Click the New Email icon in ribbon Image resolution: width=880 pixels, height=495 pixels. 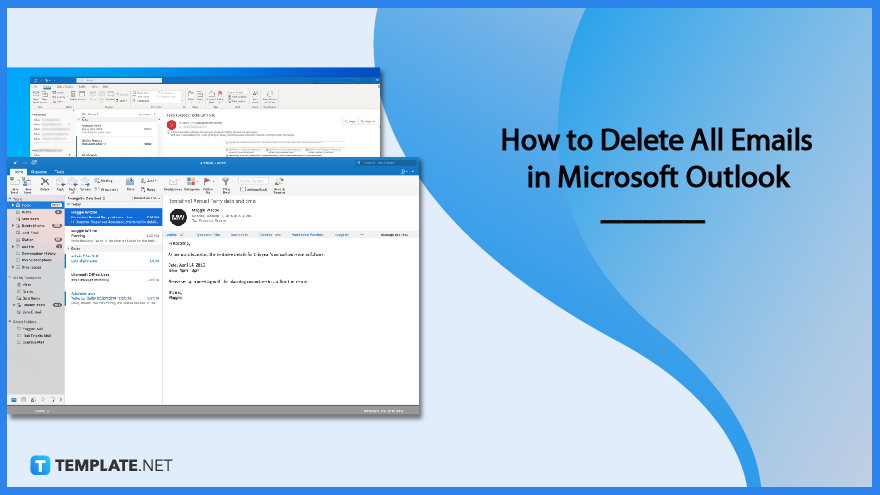pos(14,184)
